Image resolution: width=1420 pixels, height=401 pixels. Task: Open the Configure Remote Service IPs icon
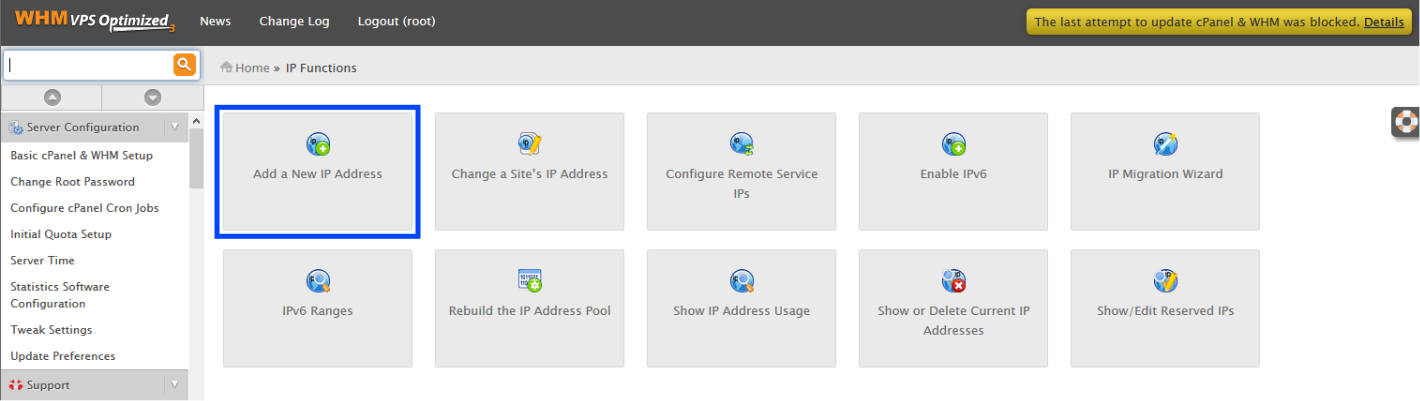pyautogui.click(x=742, y=144)
